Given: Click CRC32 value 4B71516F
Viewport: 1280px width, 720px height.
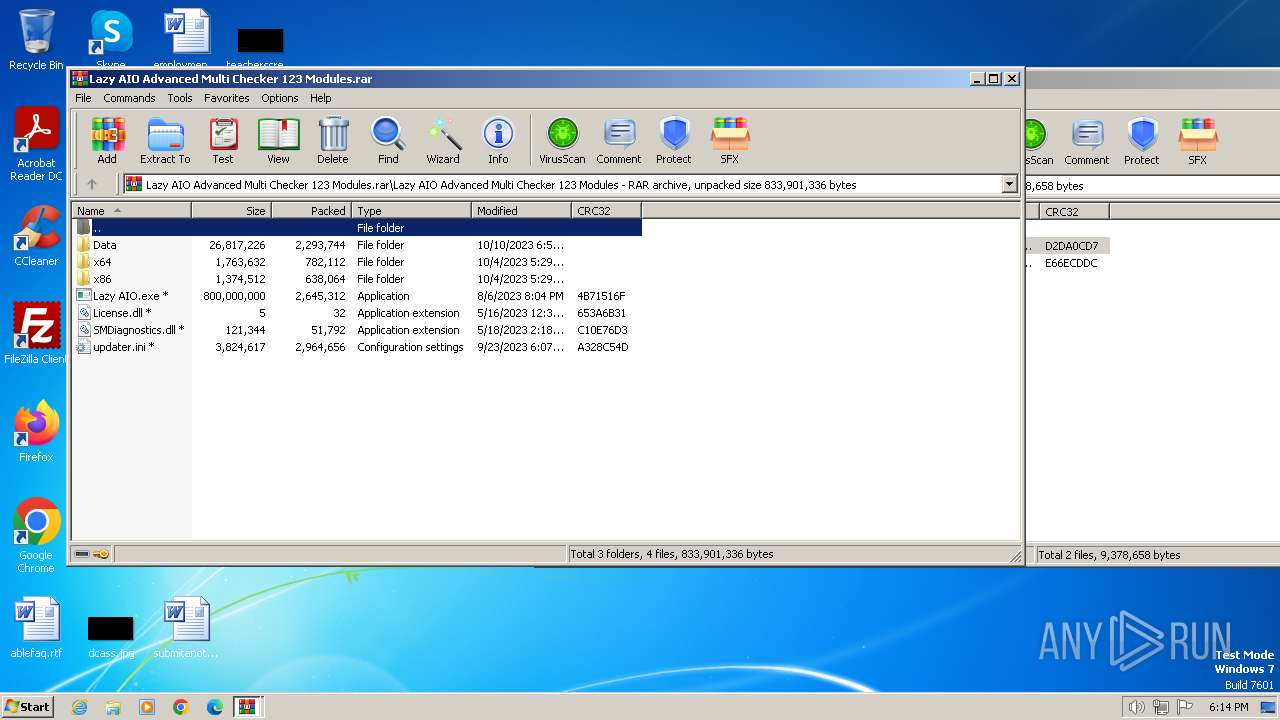Looking at the screenshot, I should tap(602, 296).
